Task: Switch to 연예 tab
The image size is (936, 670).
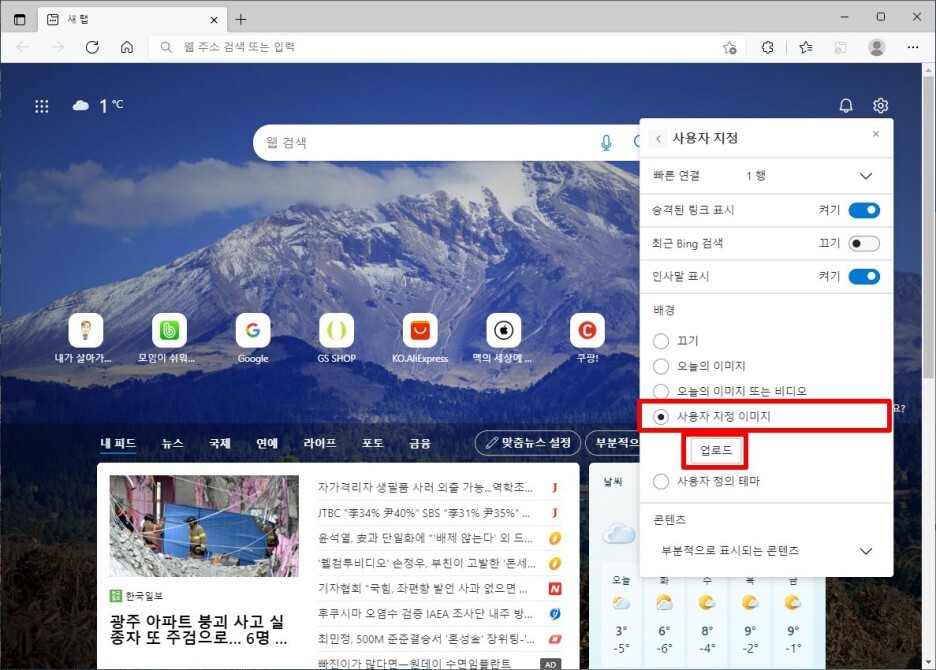Action: pyautogui.click(x=267, y=444)
